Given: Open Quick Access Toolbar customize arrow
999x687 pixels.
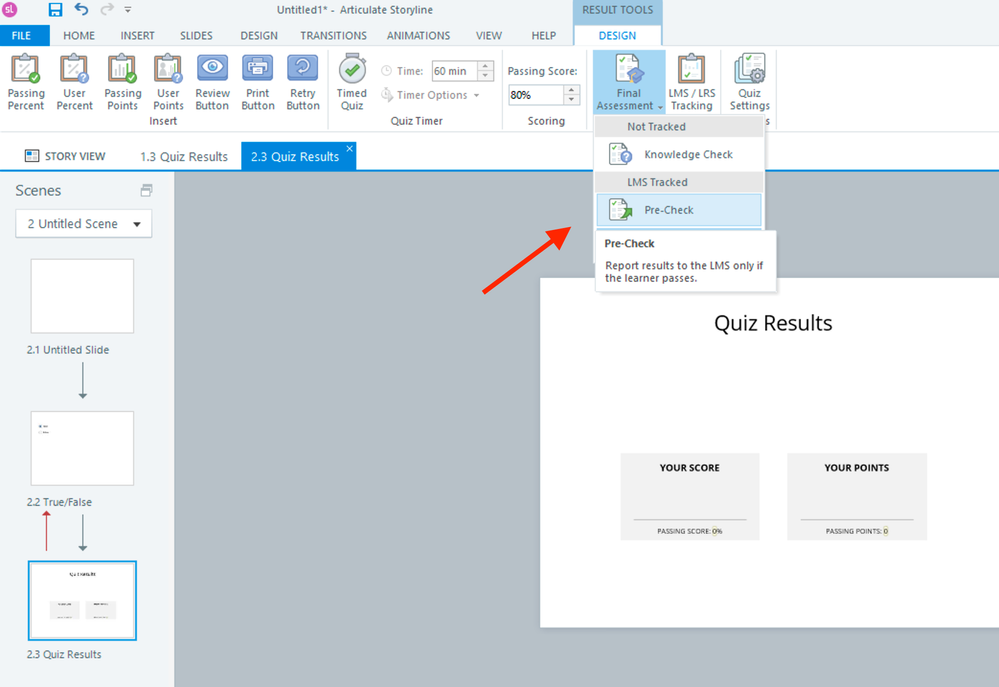Looking at the screenshot, I should tap(128, 10).
